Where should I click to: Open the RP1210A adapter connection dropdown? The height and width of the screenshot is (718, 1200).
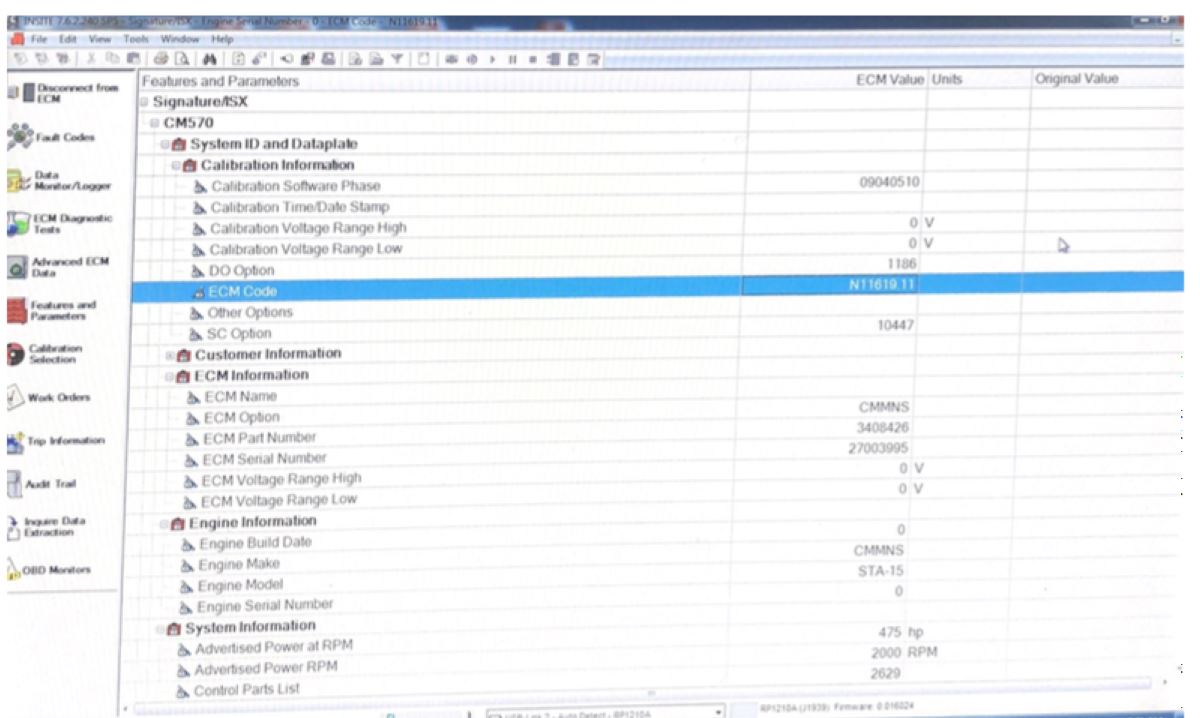719,712
